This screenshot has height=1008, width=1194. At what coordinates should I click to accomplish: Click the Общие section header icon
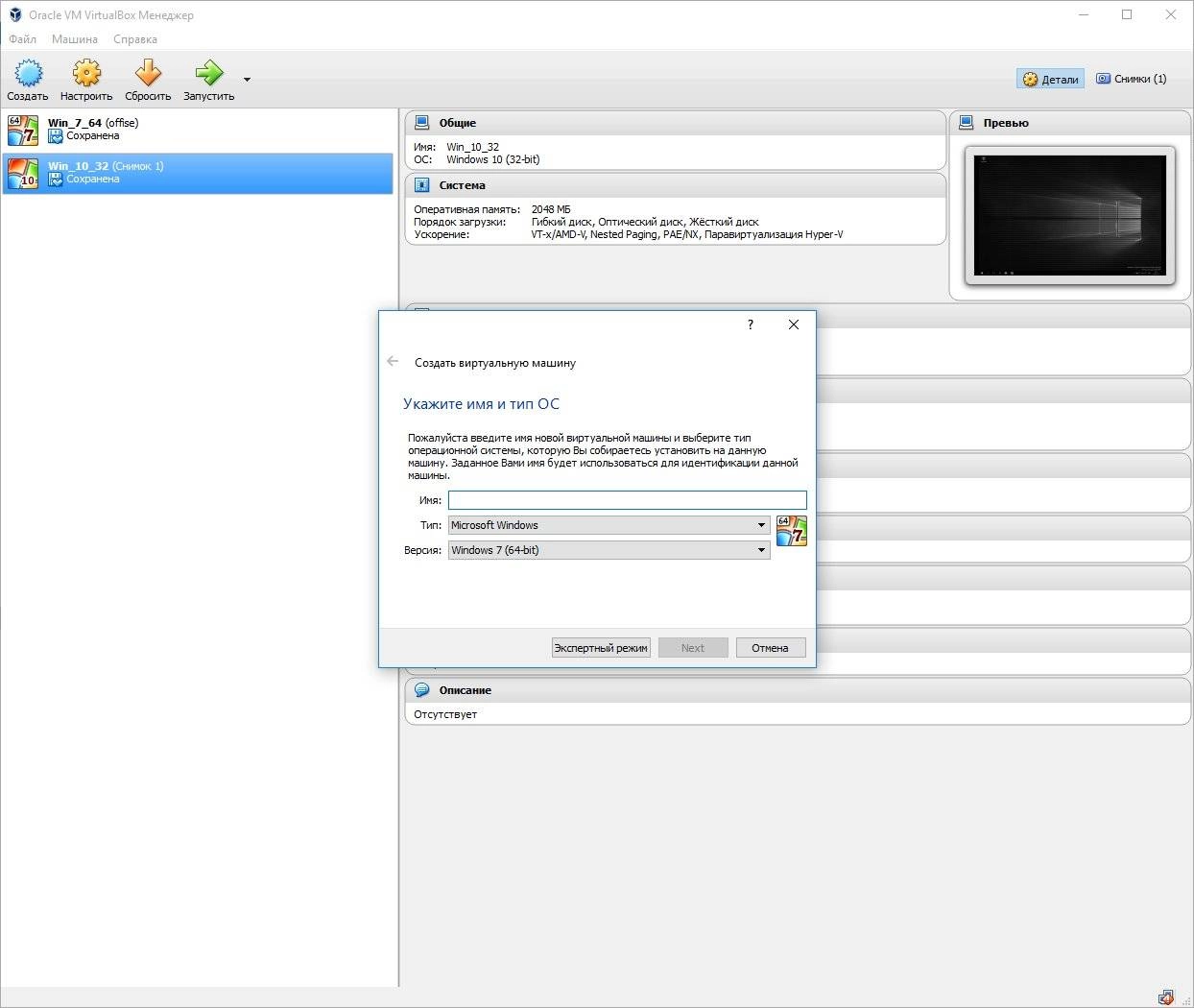click(x=421, y=123)
